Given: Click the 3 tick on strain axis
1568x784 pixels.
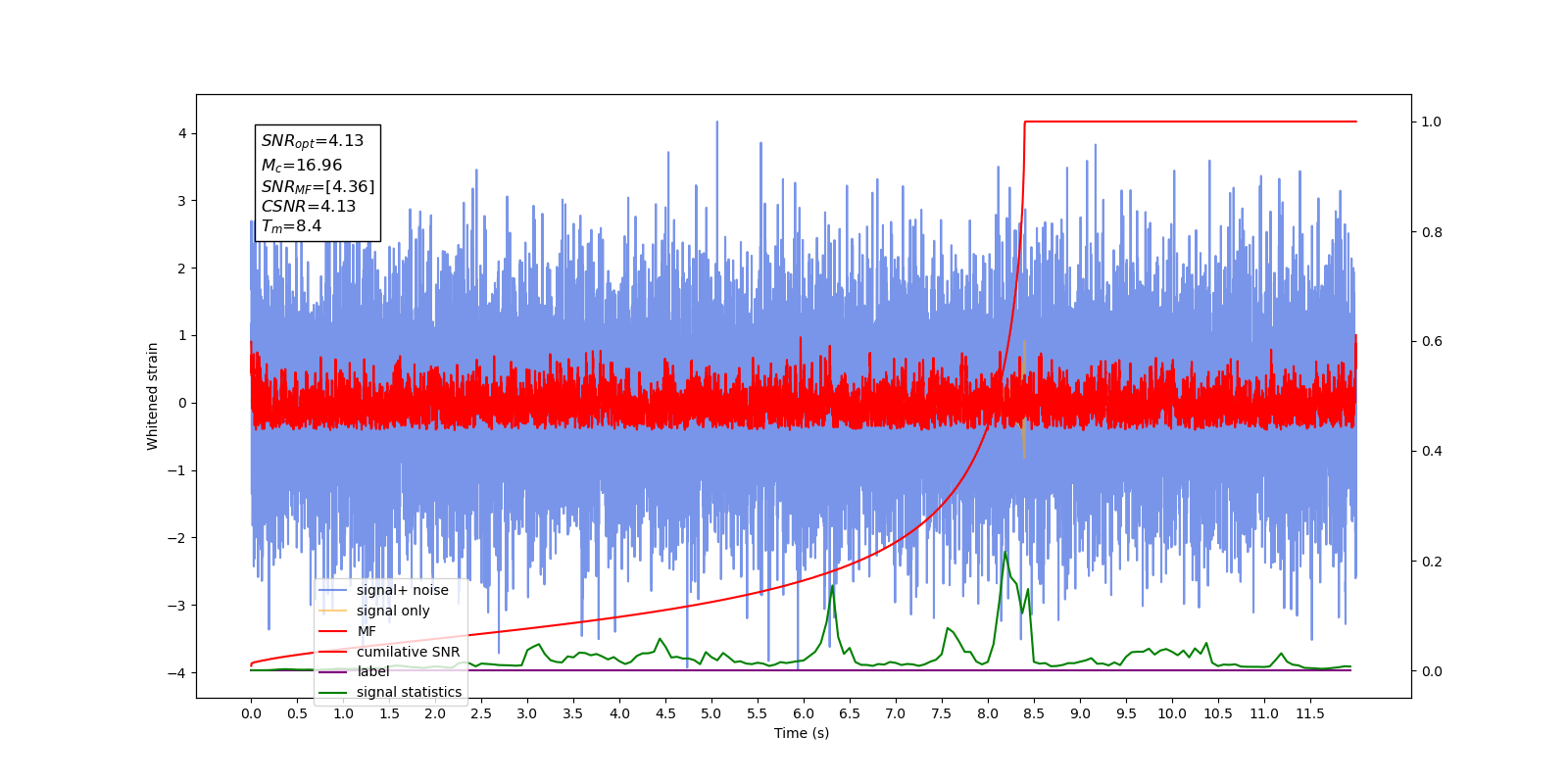Looking at the screenshot, I should click(182, 201).
